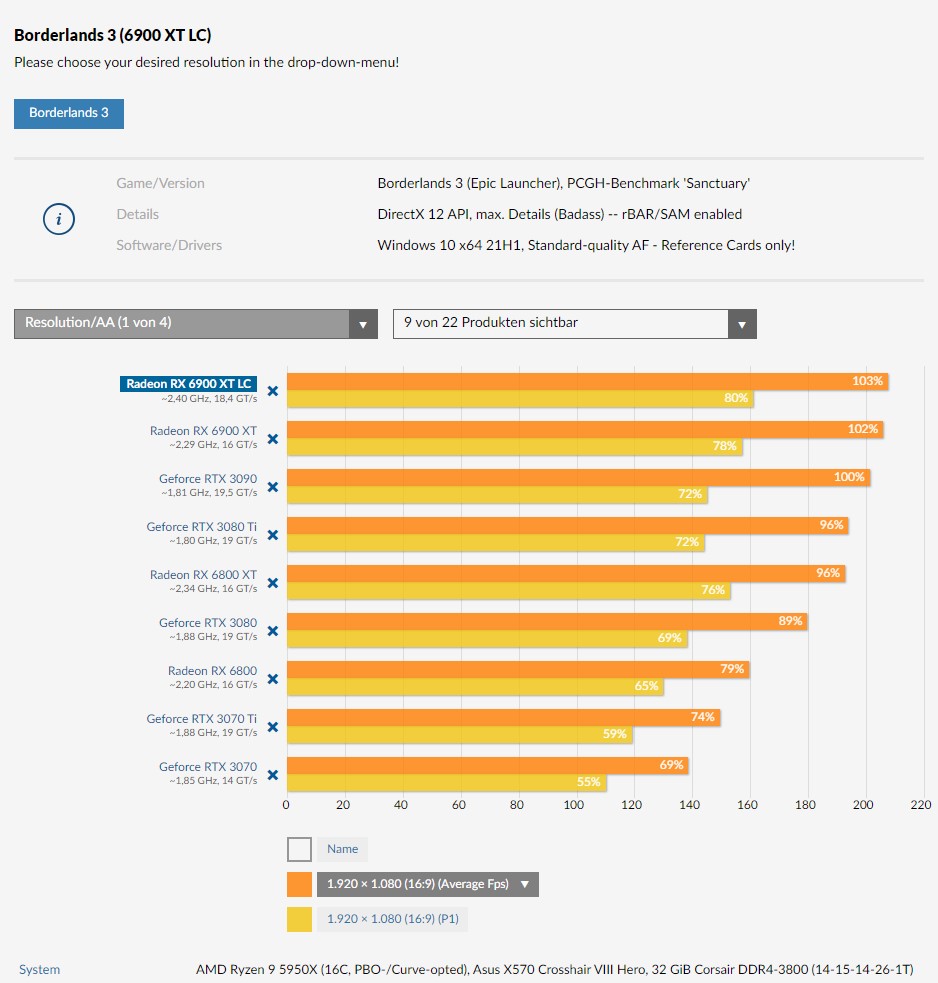The image size is (938, 983).
Task: Click the 1.920 × 1.080 (P1) legend label
Action: [393, 918]
